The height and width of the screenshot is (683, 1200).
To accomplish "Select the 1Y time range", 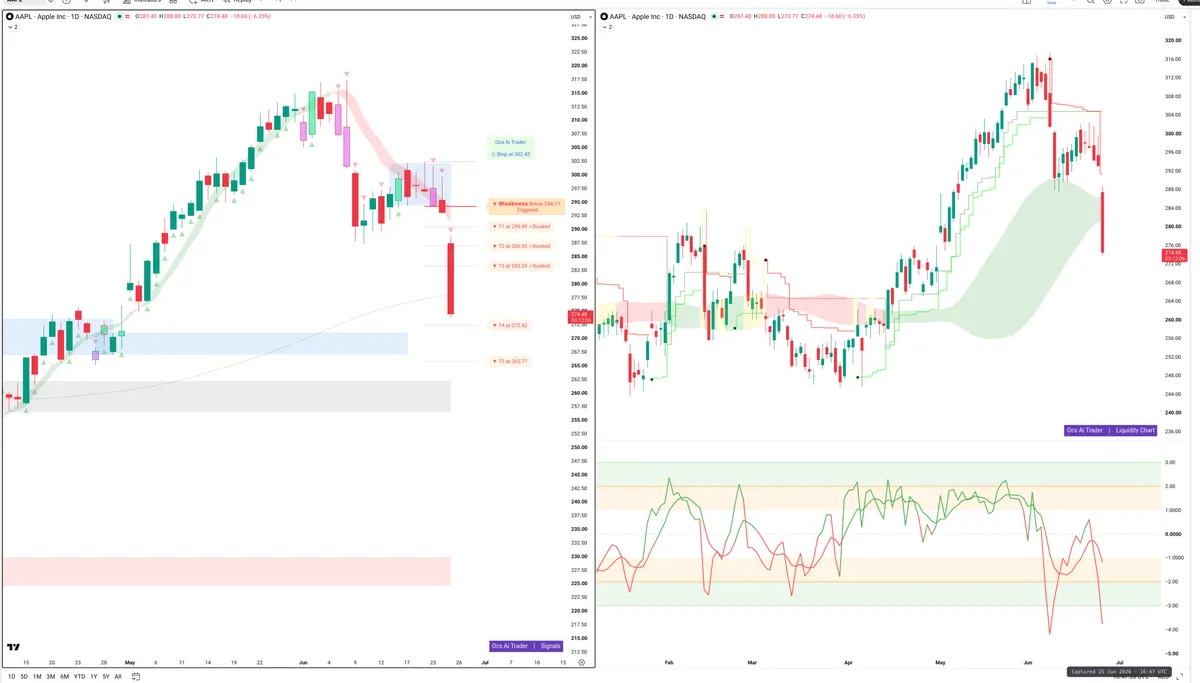I will (93, 677).
